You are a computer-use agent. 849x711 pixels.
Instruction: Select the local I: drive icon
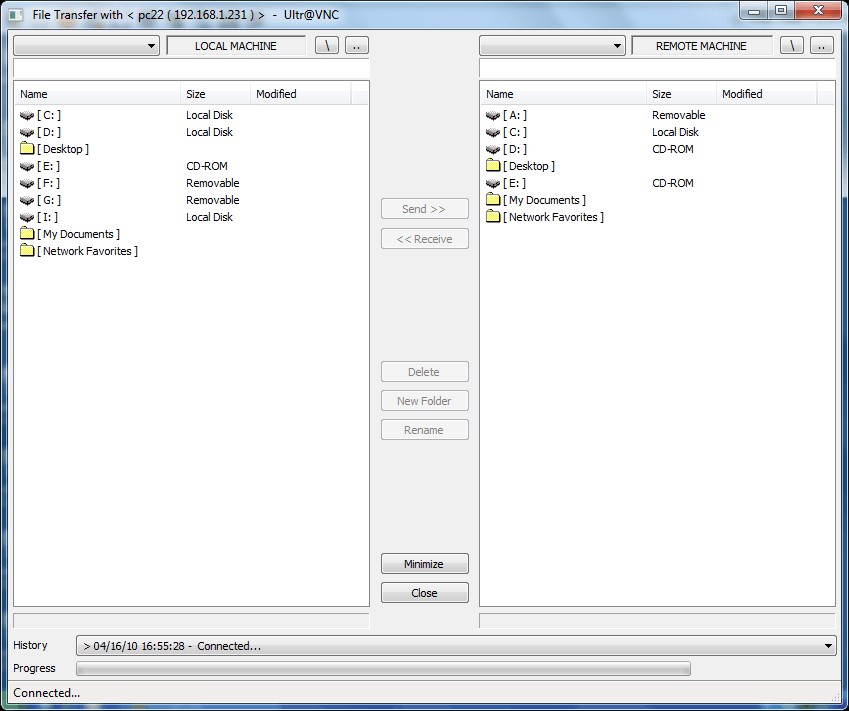click(27, 217)
